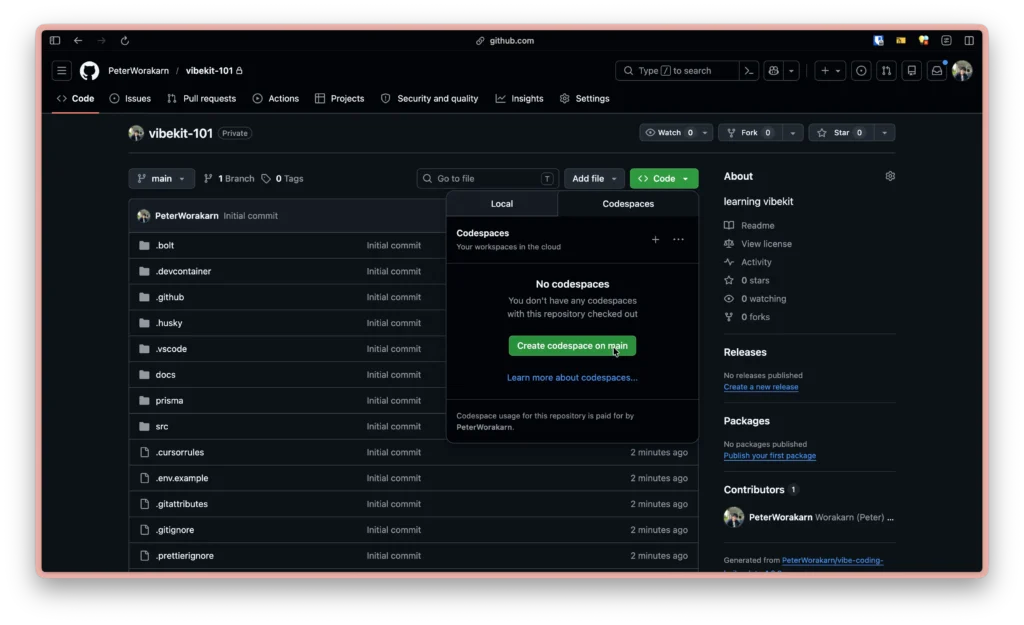Toggle the green Code dropdown button
The image size is (1024, 625).
664,178
